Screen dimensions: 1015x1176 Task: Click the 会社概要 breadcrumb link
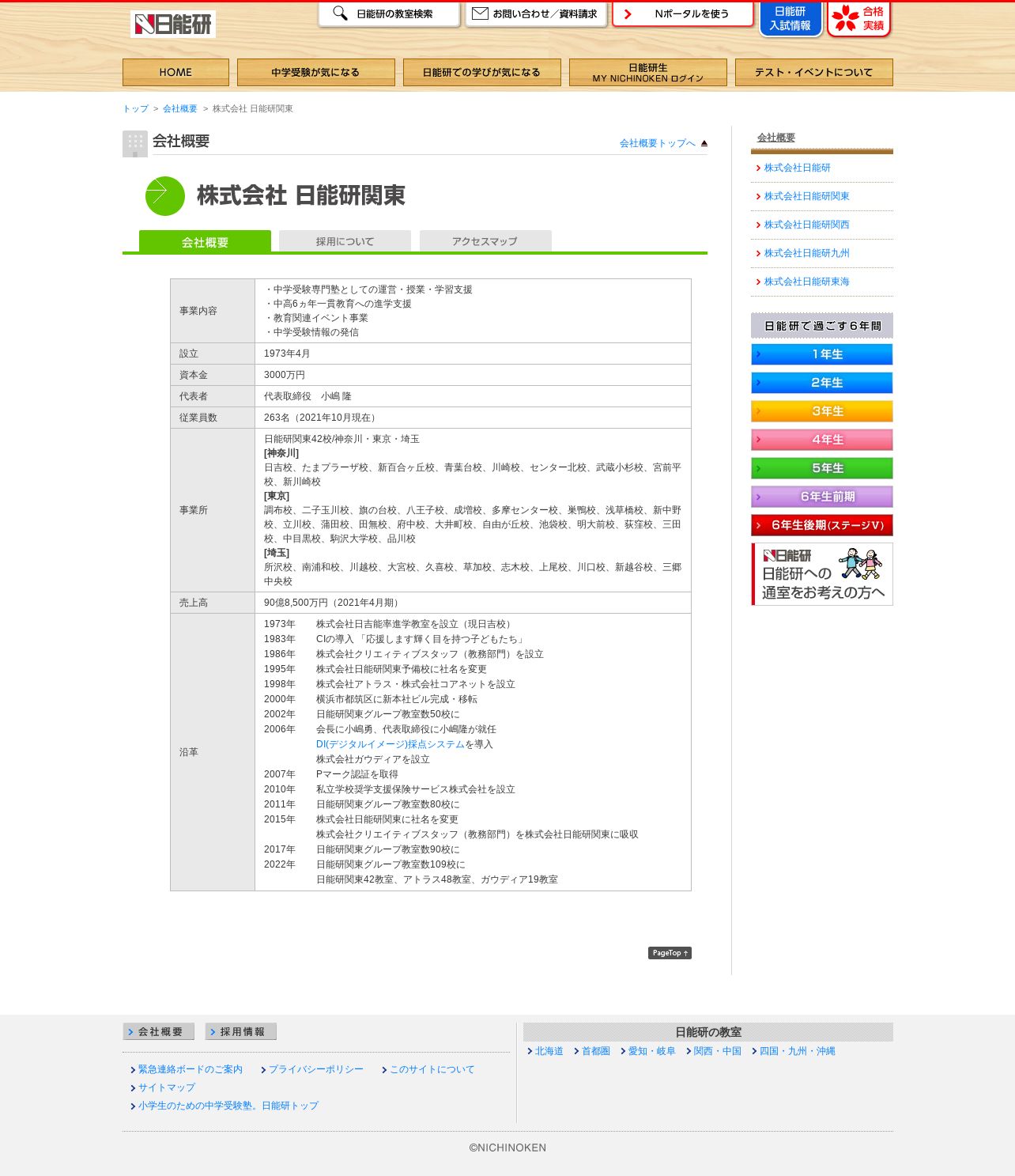coord(180,108)
